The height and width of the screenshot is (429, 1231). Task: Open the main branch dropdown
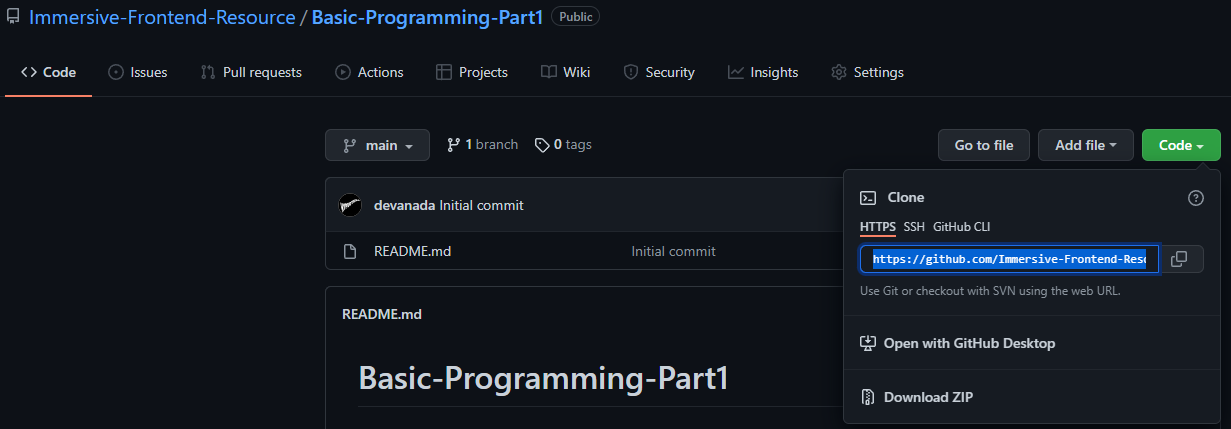(377, 145)
